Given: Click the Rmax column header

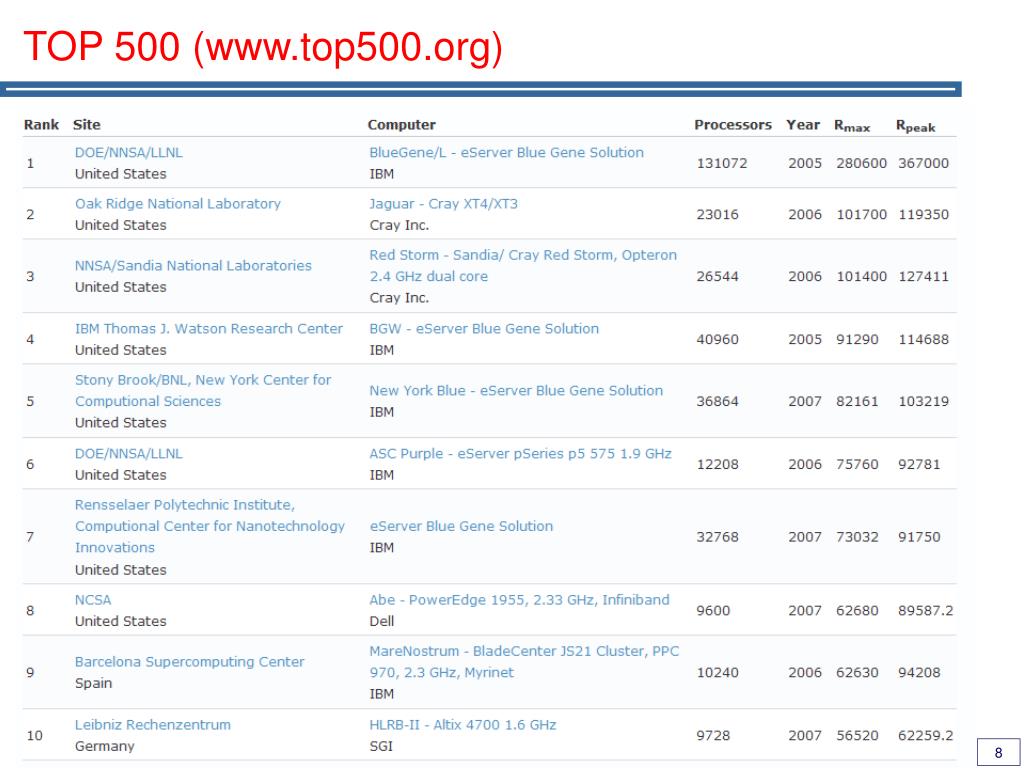Looking at the screenshot, I should [852, 125].
